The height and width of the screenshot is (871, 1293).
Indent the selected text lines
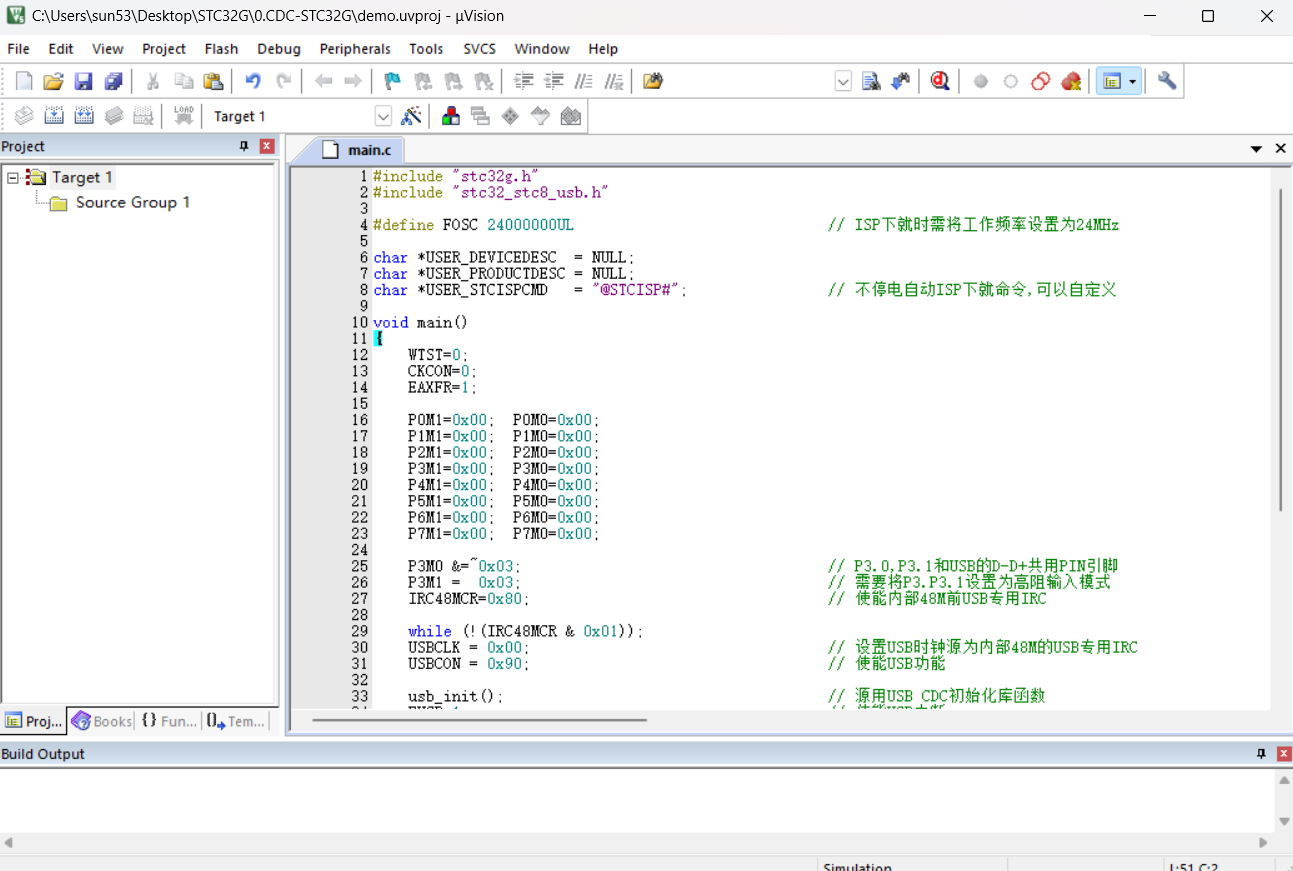[x=523, y=81]
